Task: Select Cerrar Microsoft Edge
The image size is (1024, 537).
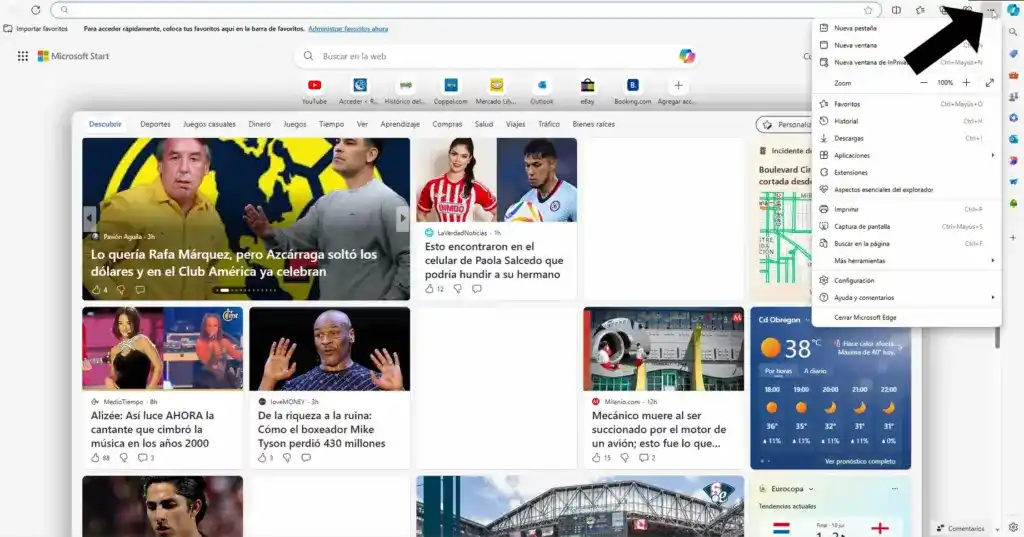Action: (x=906, y=317)
